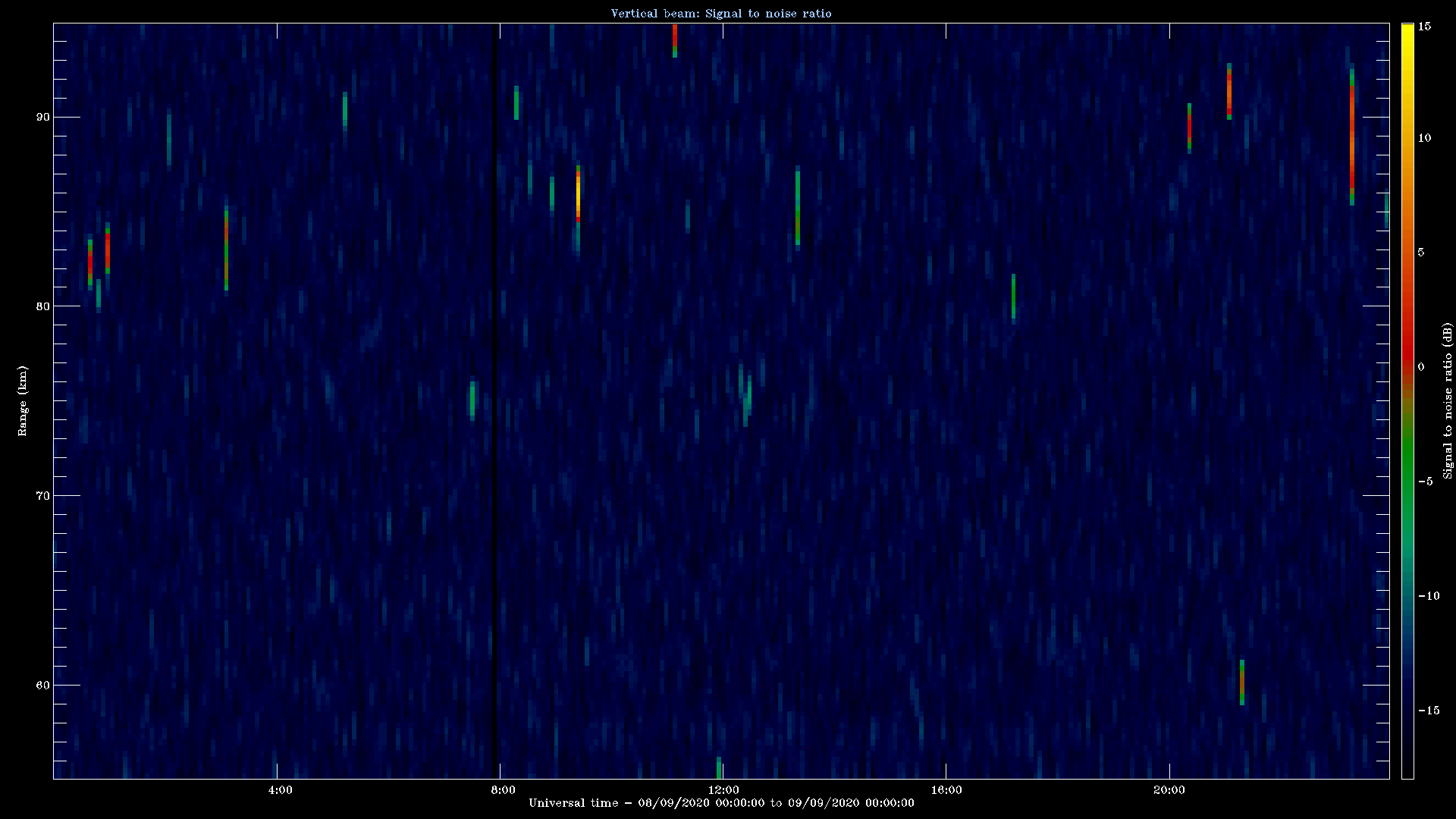Click the 'Range (km)' y-axis label
Screen dimensions: 1456x819
click(23, 401)
